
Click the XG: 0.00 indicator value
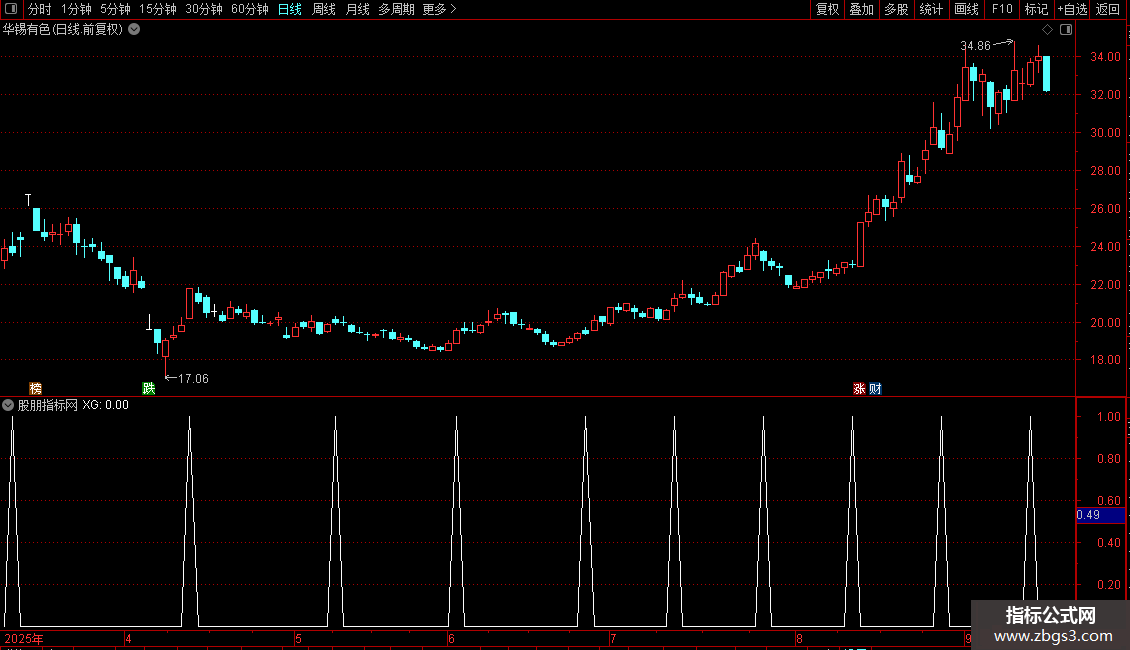coord(105,405)
